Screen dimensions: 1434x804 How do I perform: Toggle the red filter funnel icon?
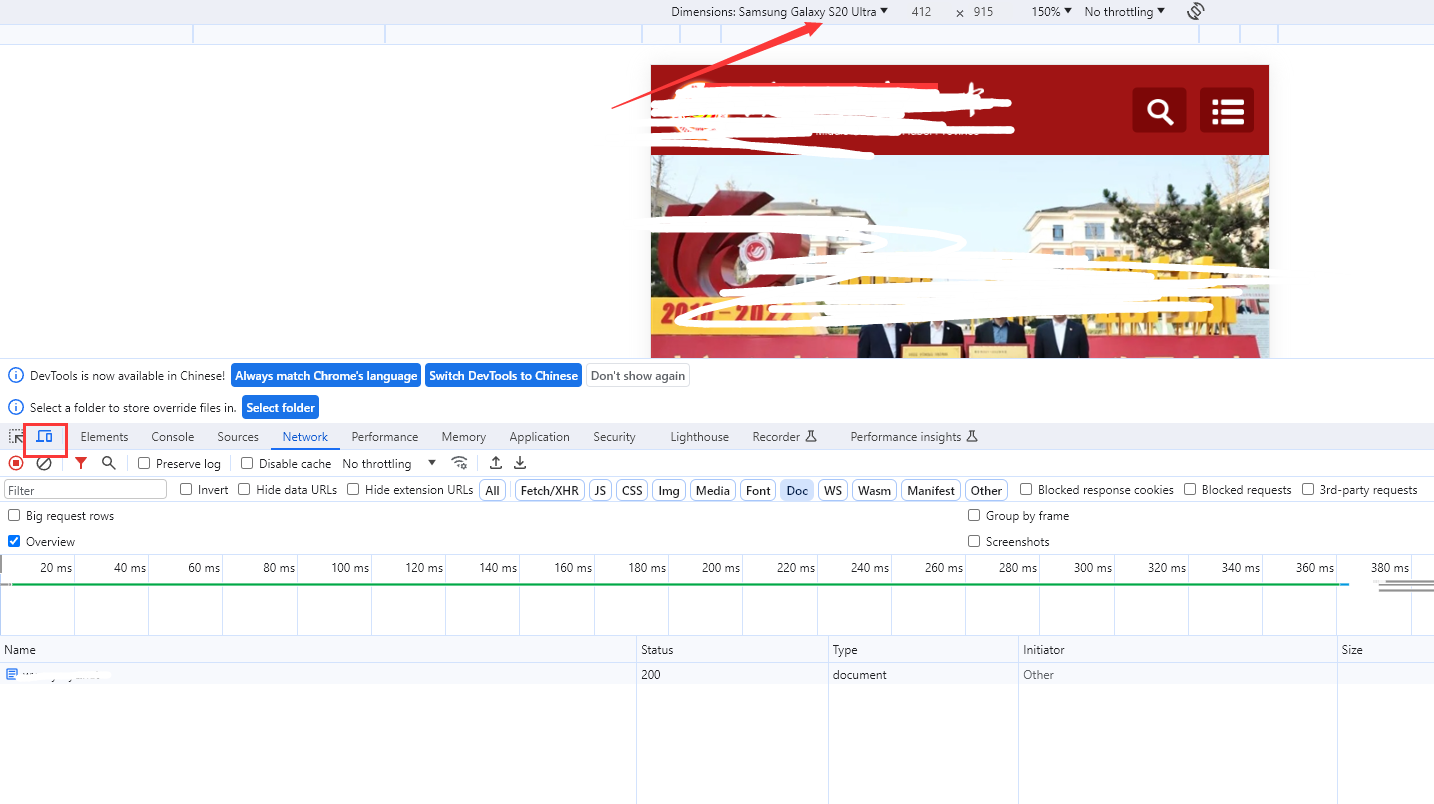tap(81, 463)
